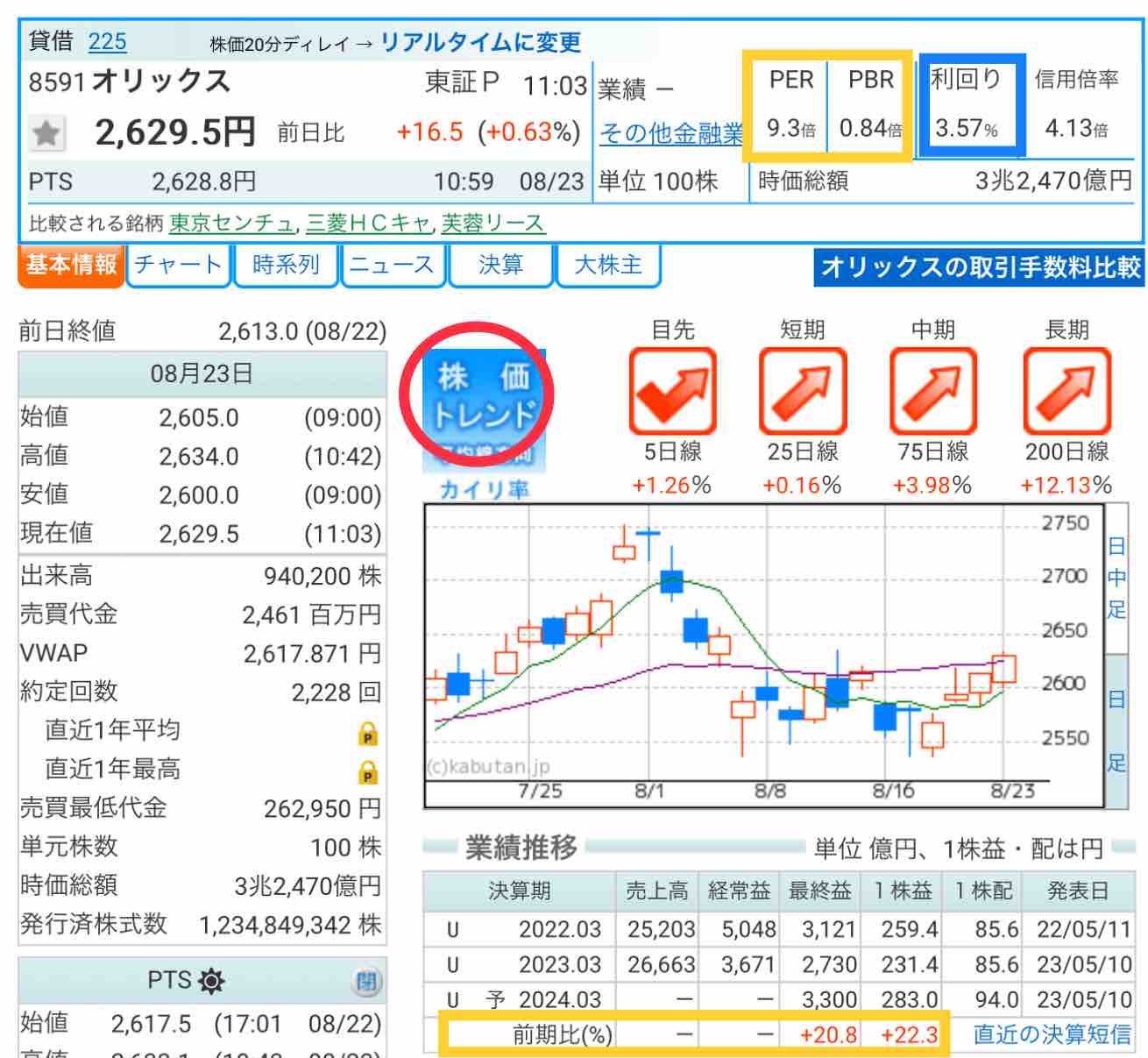The image size is (1148, 1058).
Task: Click the premium lock icon beside 直近1年最高
Action: pyautogui.click(x=369, y=771)
